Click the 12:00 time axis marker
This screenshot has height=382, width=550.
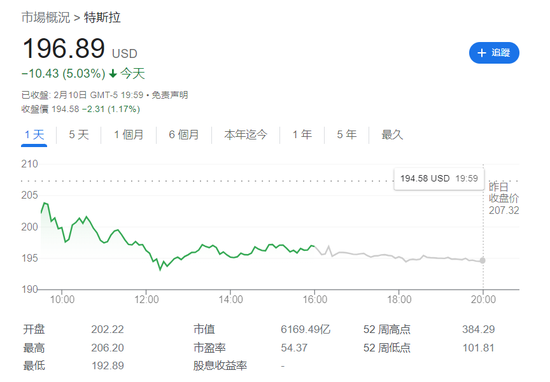146,300
